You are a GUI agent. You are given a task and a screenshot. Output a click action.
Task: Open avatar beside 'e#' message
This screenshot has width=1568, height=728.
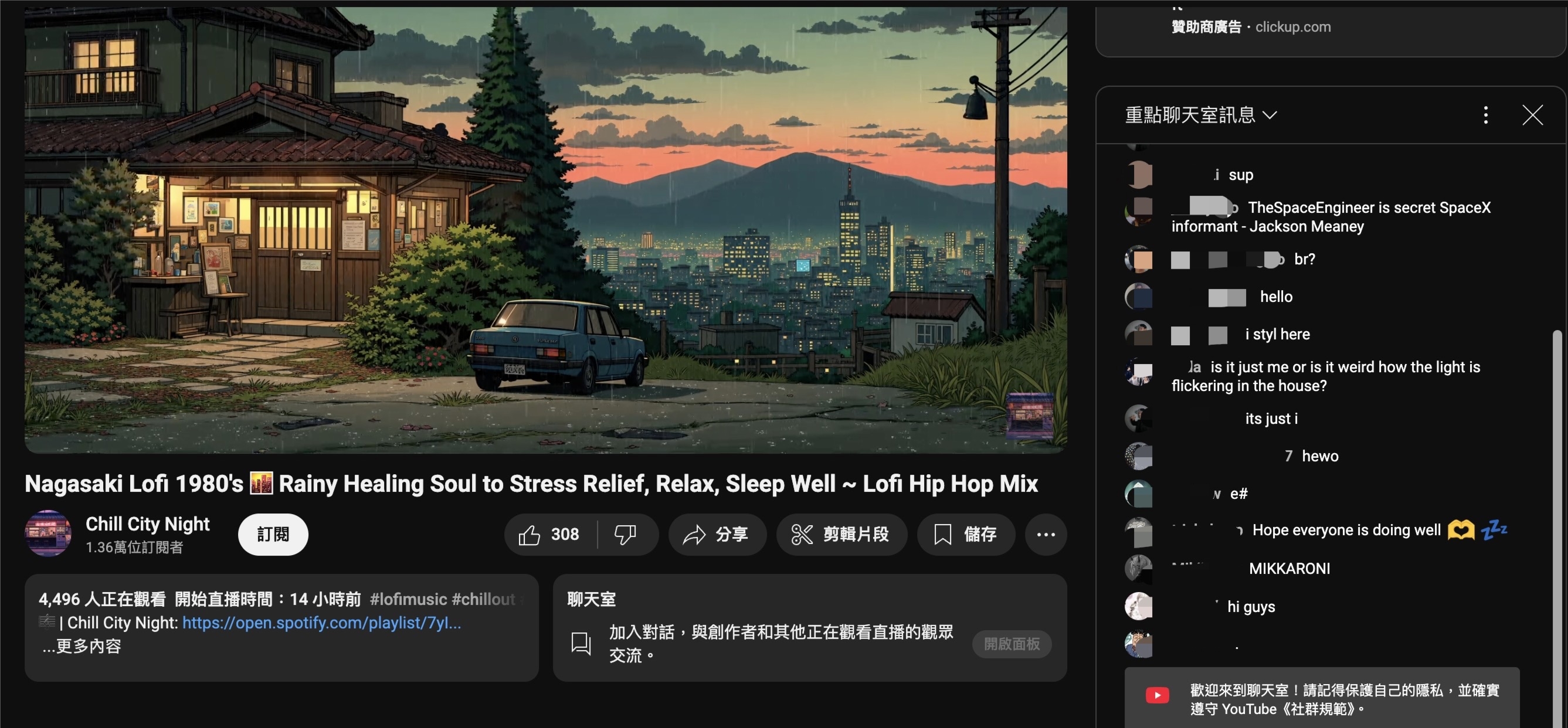click(x=1138, y=494)
